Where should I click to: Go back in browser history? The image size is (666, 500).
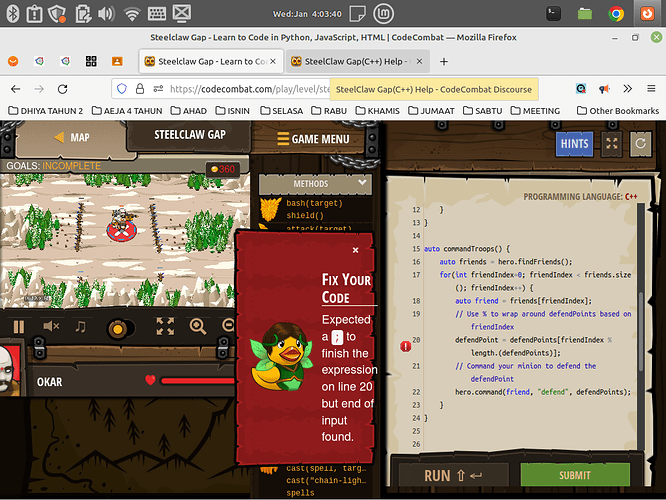[x=16, y=89]
